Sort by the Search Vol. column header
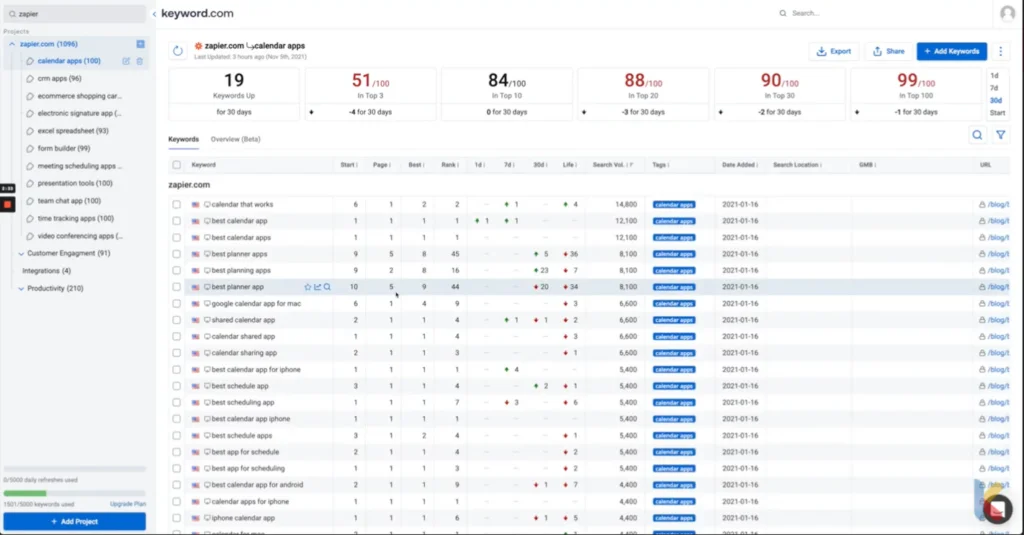The image size is (1024, 535). [x=613, y=165]
